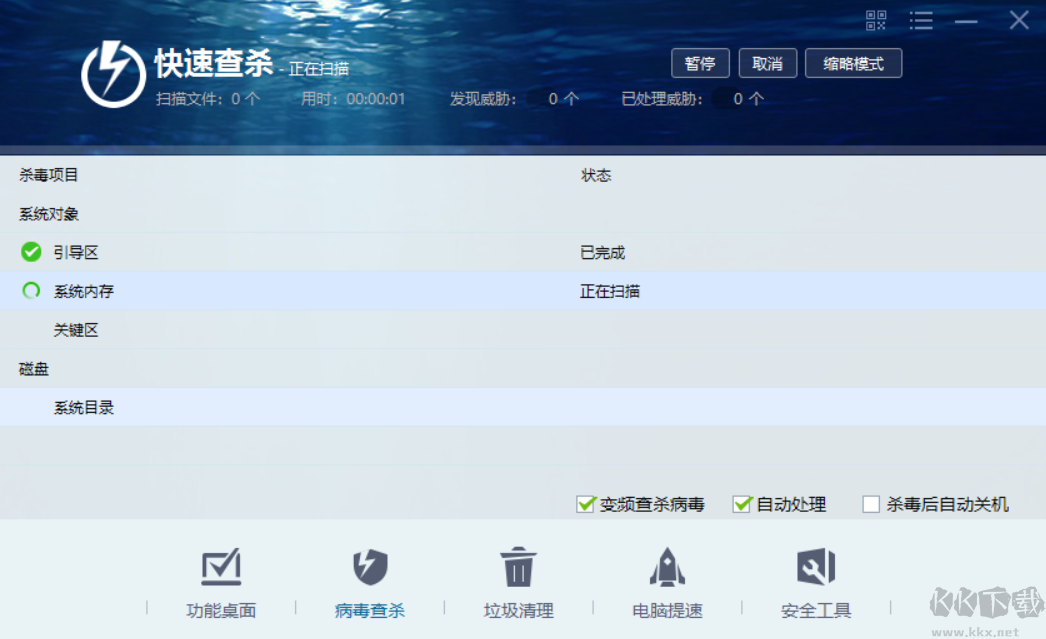Select the 系统内存 row label
The width and height of the screenshot is (1046, 639).
pos(83,291)
